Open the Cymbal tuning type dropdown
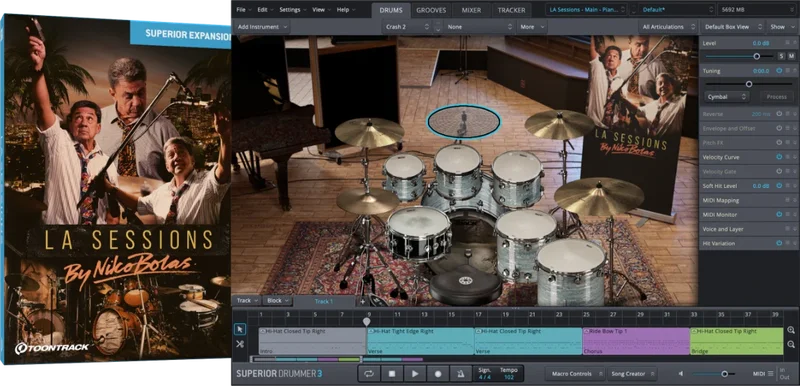 [x=728, y=96]
